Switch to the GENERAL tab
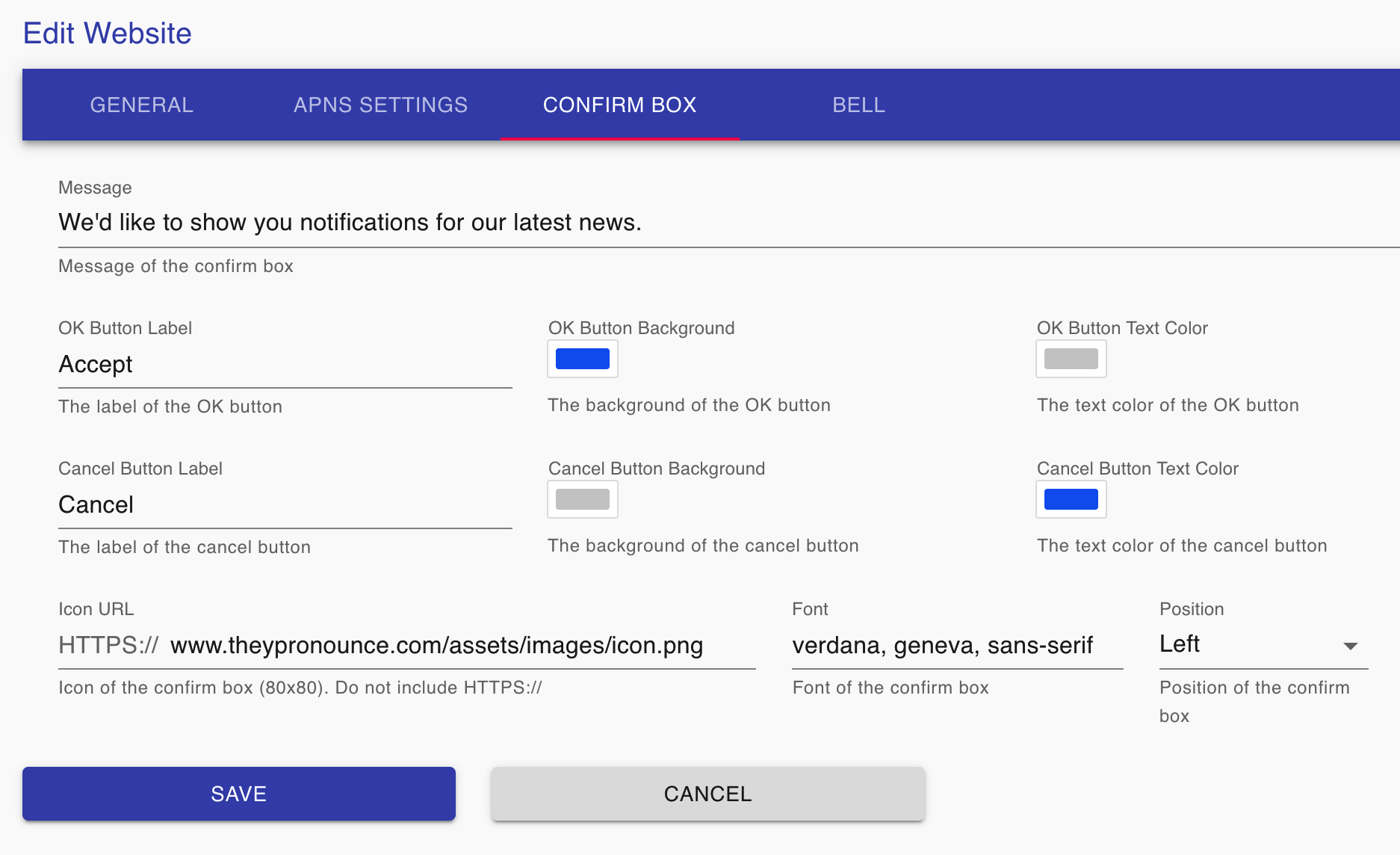Viewport: 1400px width, 855px height. tap(141, 105)
